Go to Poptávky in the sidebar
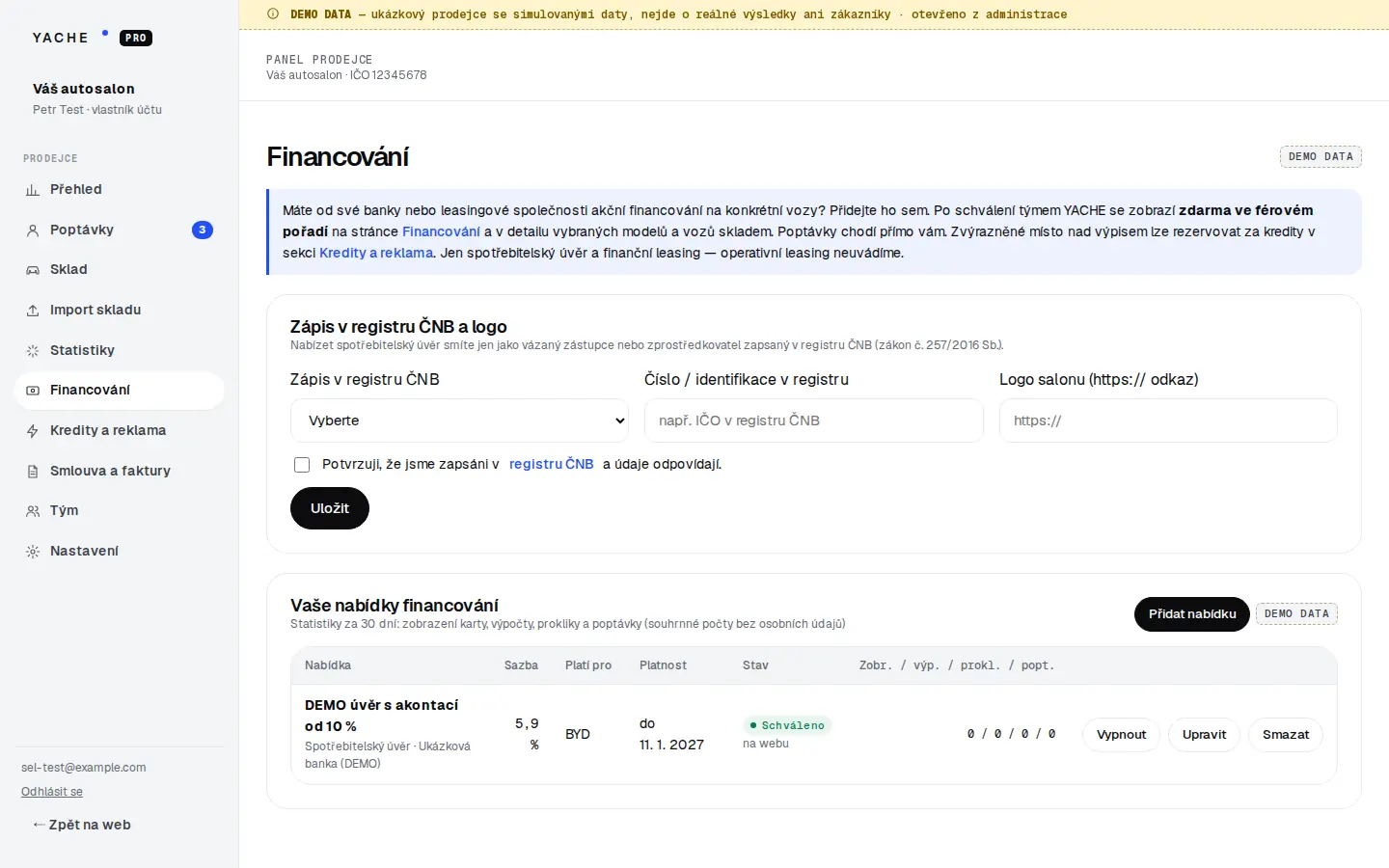The image size is (1389, 868). [120, 230]
